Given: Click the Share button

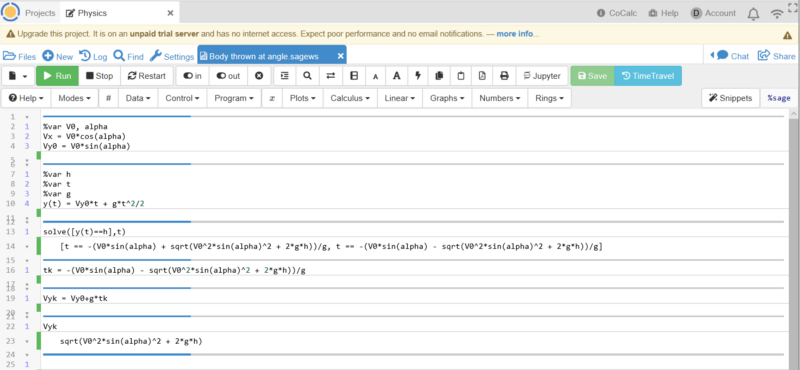Looking at the screenshot, I should point(777,56).
